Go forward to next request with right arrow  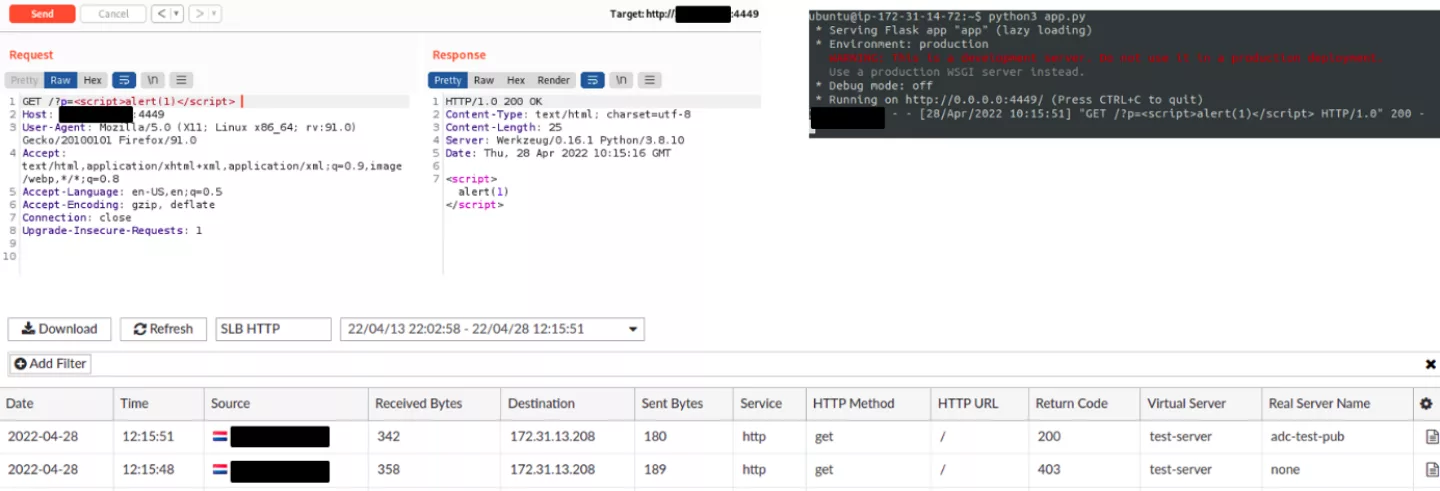201,14
